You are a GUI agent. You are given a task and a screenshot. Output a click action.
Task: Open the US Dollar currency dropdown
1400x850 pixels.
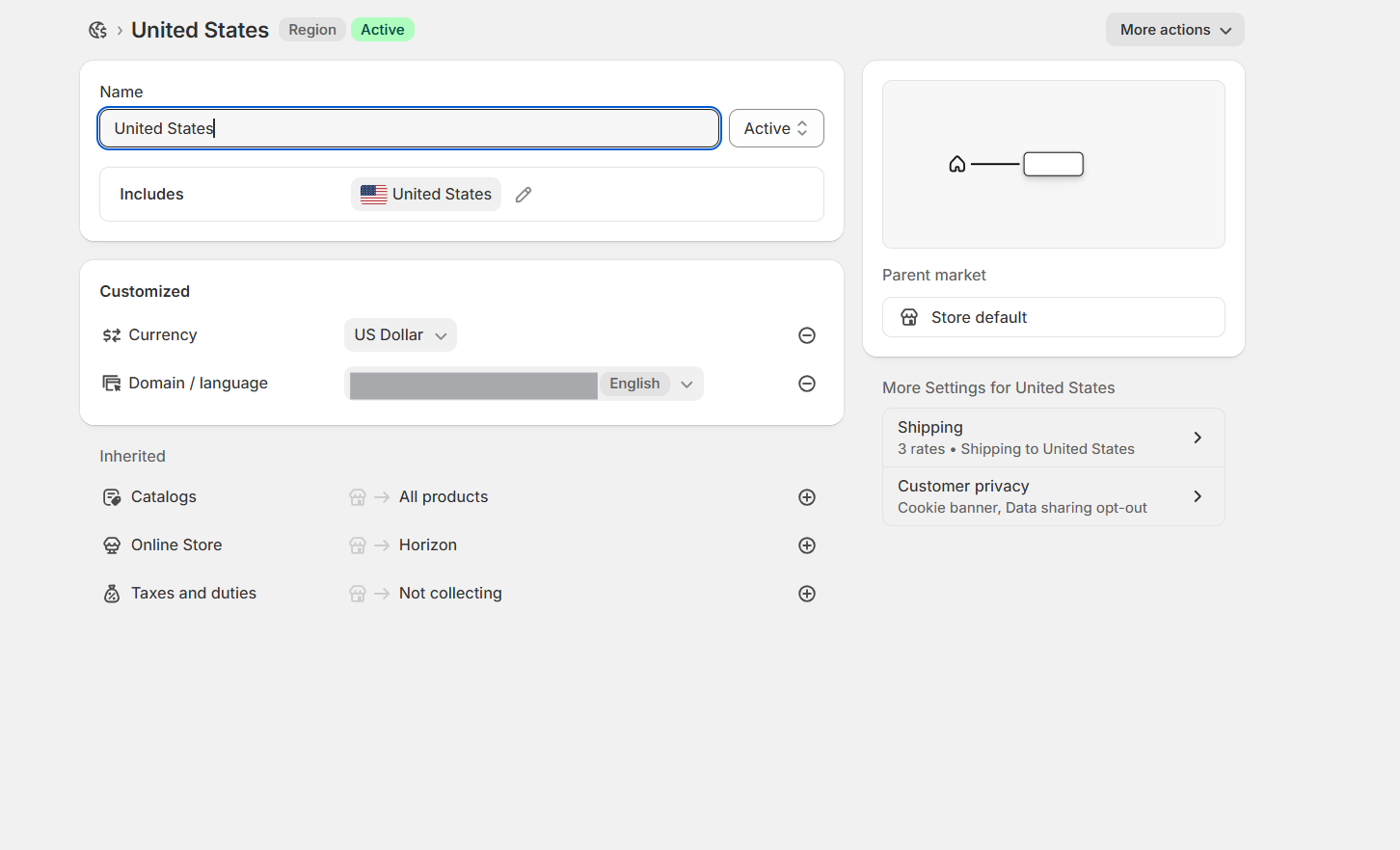[400, 335]
